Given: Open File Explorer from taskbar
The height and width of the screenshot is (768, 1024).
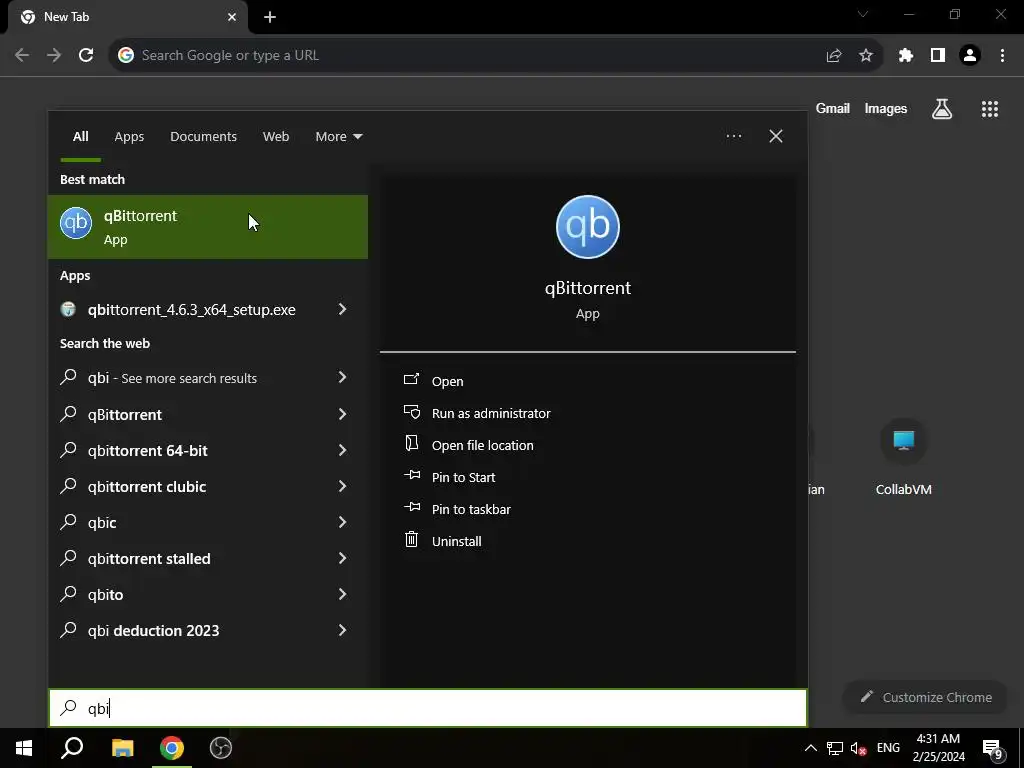Looking at the screenshot, I should 122,748.
